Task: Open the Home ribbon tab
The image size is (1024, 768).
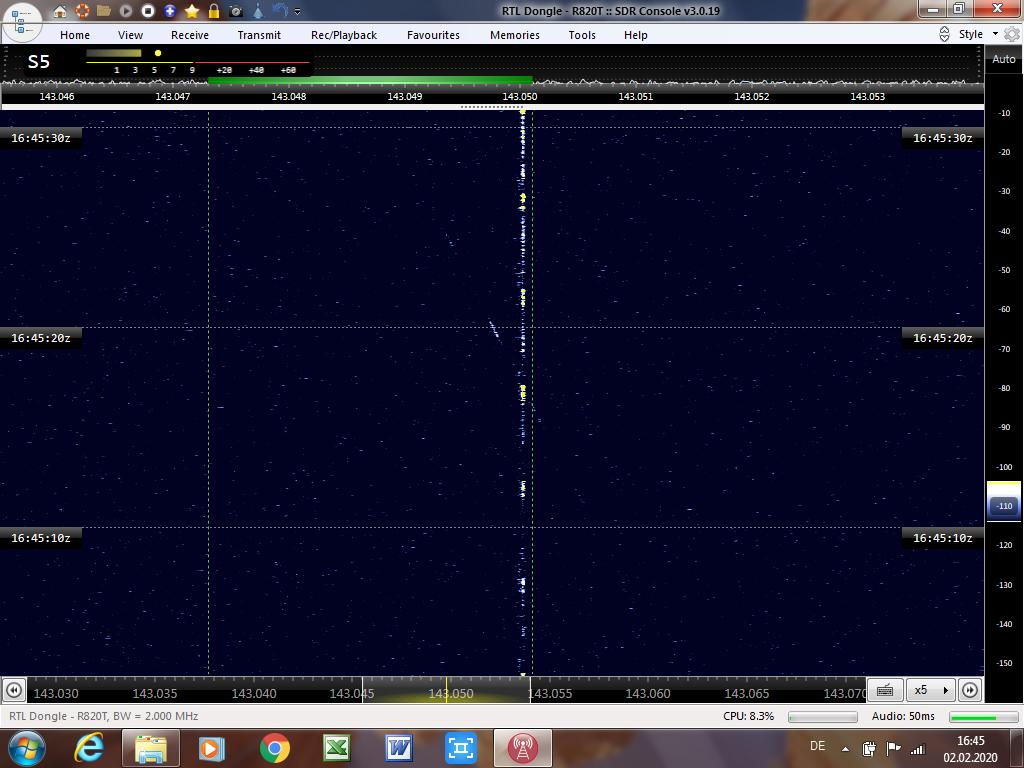Action: tap(75, 35)
